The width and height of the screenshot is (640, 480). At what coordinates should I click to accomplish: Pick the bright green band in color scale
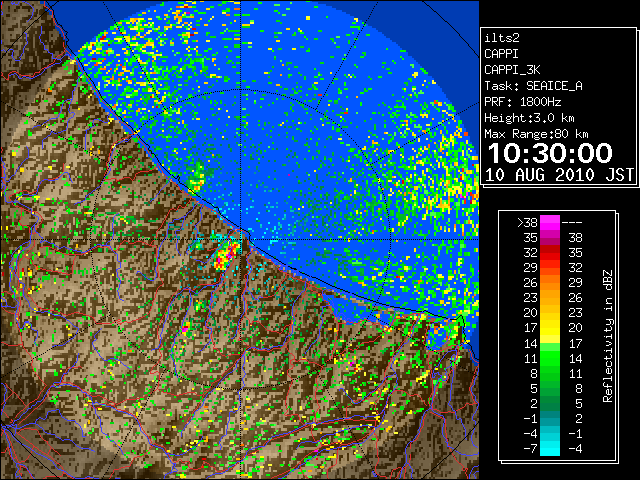550,359
